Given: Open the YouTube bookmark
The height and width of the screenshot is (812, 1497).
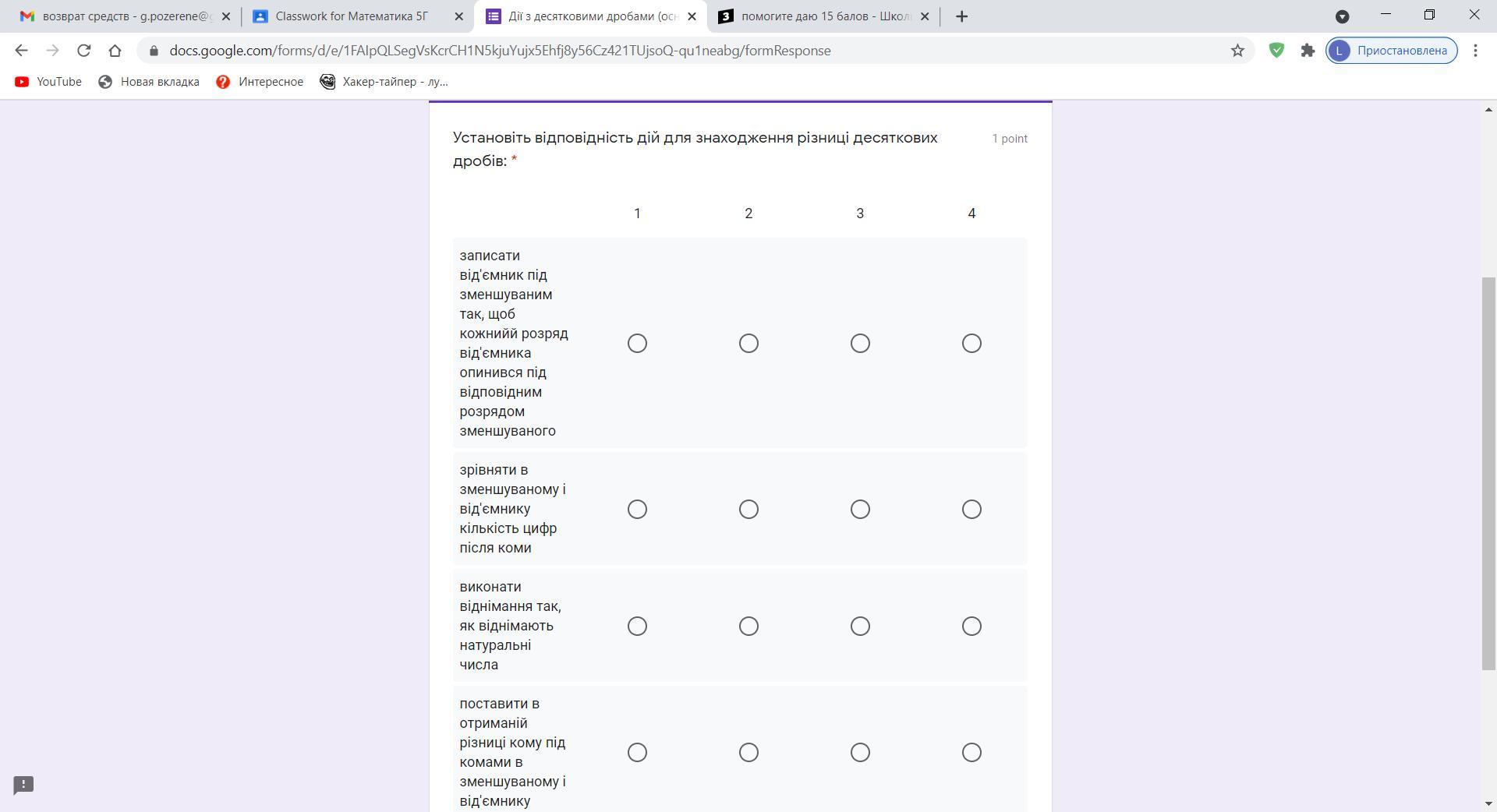Looking at the screenshot, I should coord(48,82).
